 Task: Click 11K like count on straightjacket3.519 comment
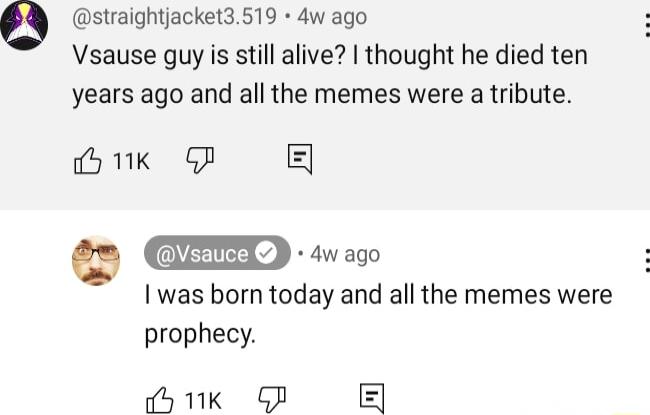coord(130,158)
